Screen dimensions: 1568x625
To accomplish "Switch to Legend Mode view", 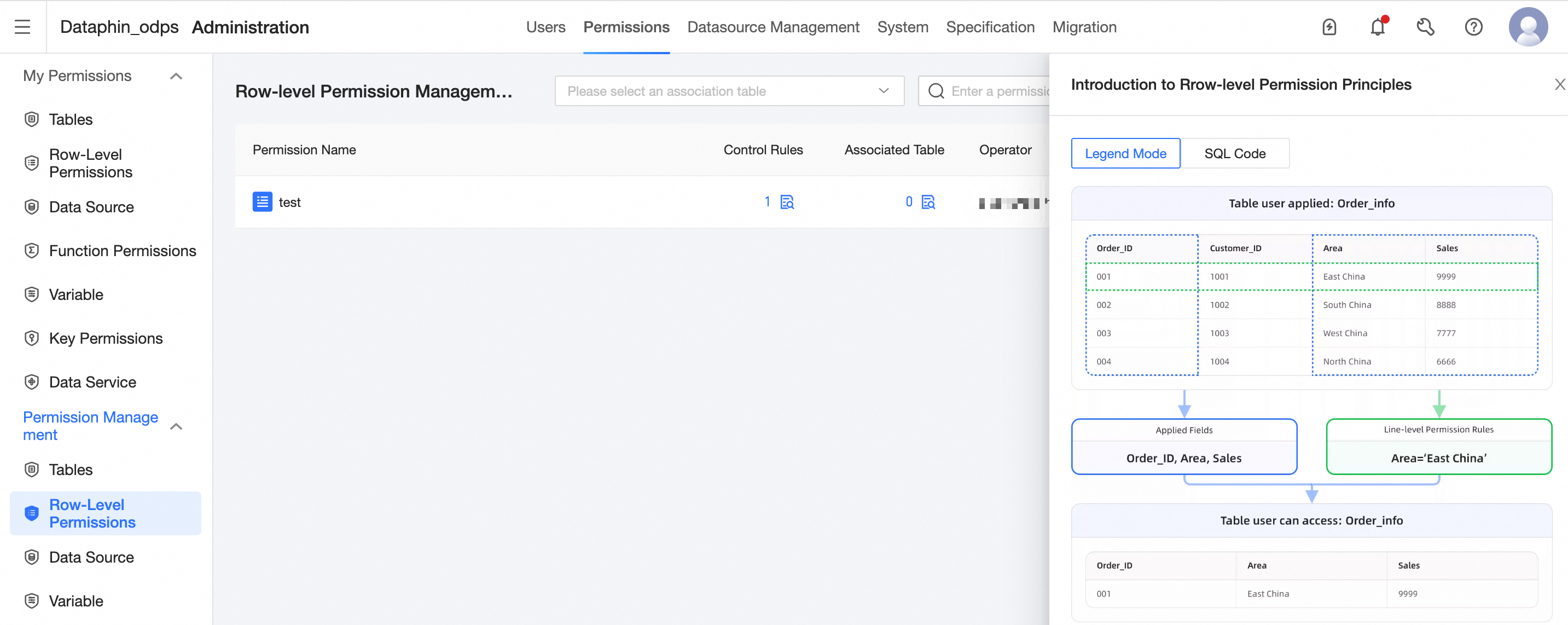I will pos(1125,153).
